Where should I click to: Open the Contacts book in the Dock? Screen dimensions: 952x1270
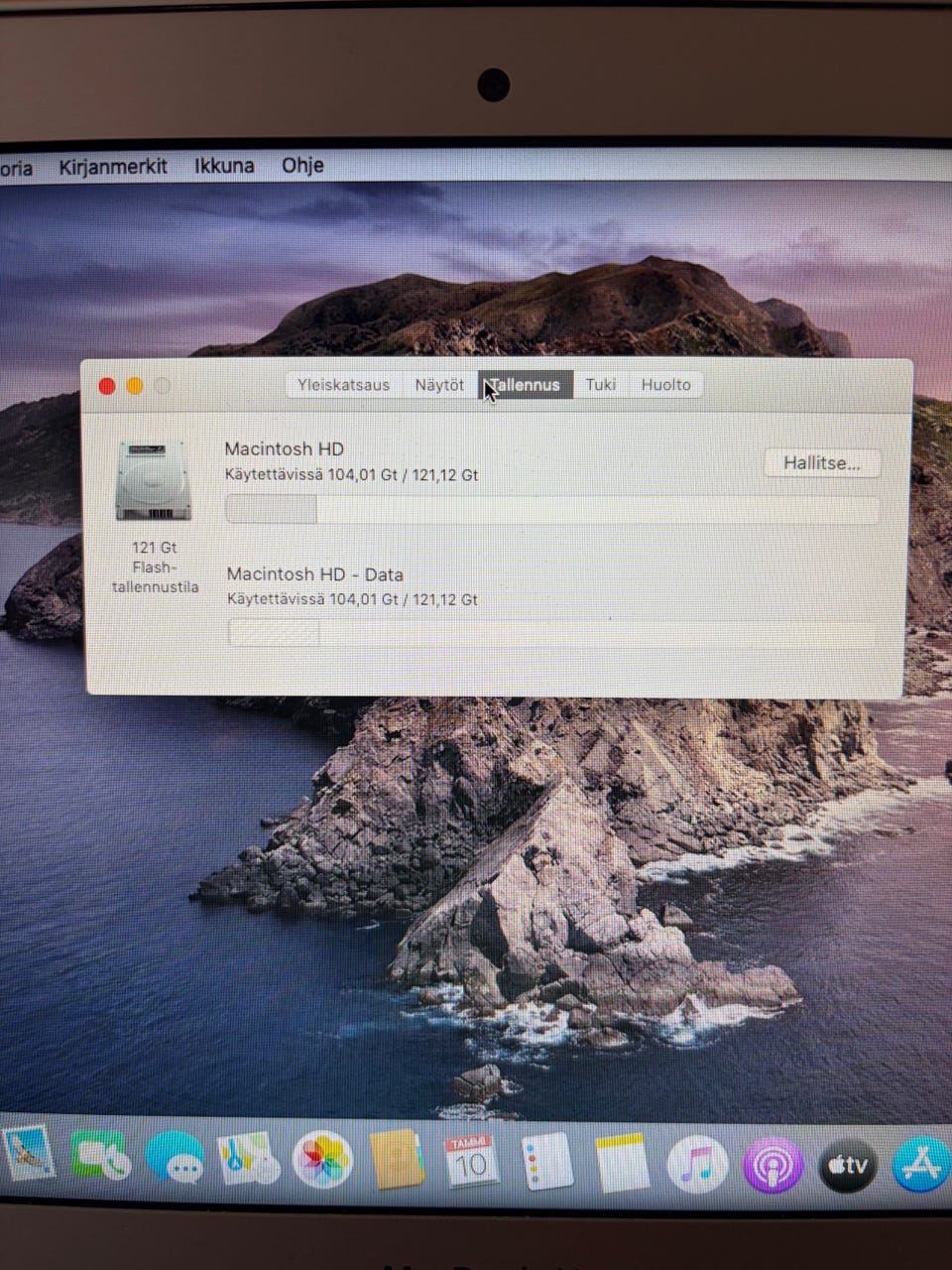pos(397,1159)
